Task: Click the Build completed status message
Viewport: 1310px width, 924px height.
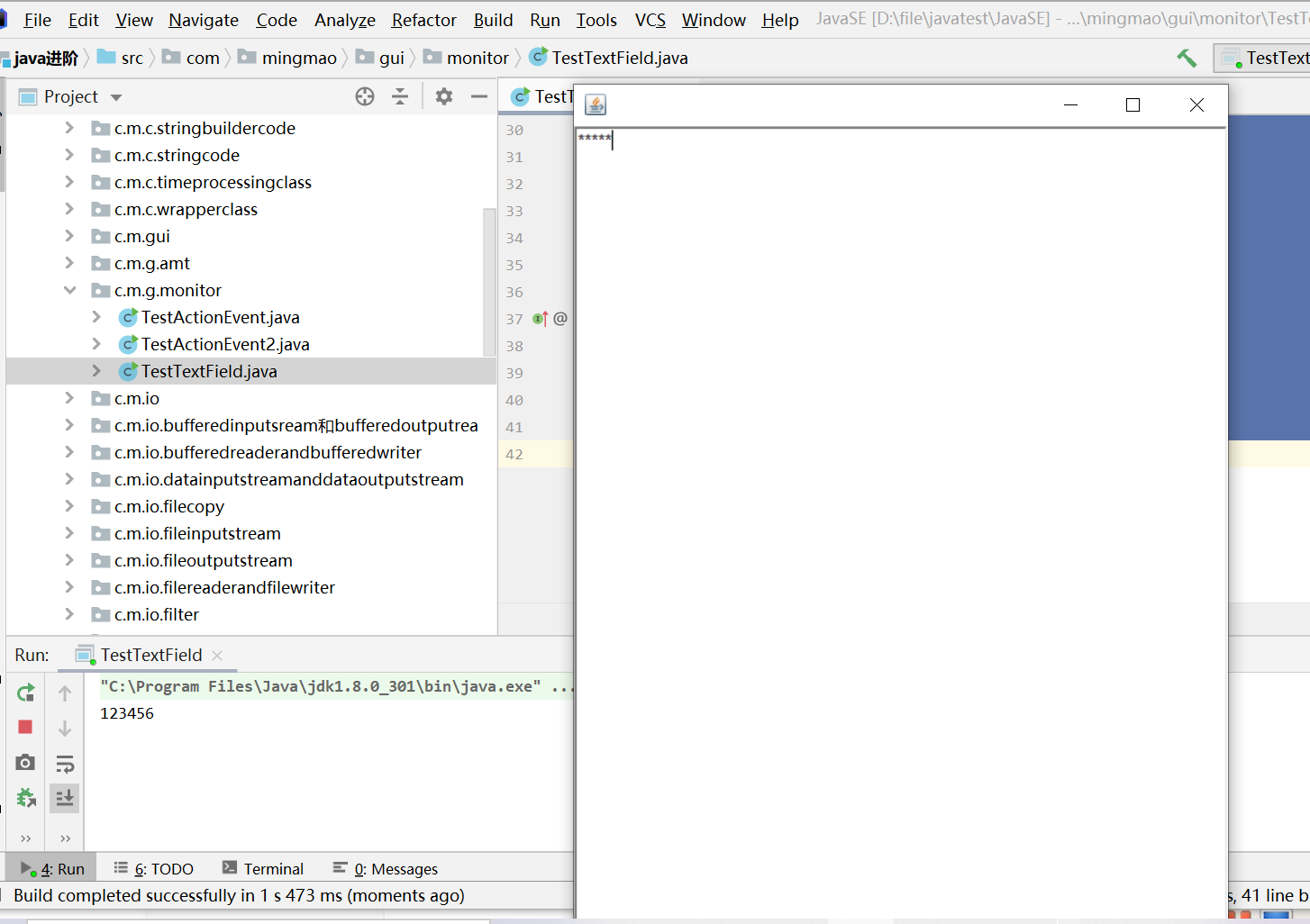Action: pos(239,895)
